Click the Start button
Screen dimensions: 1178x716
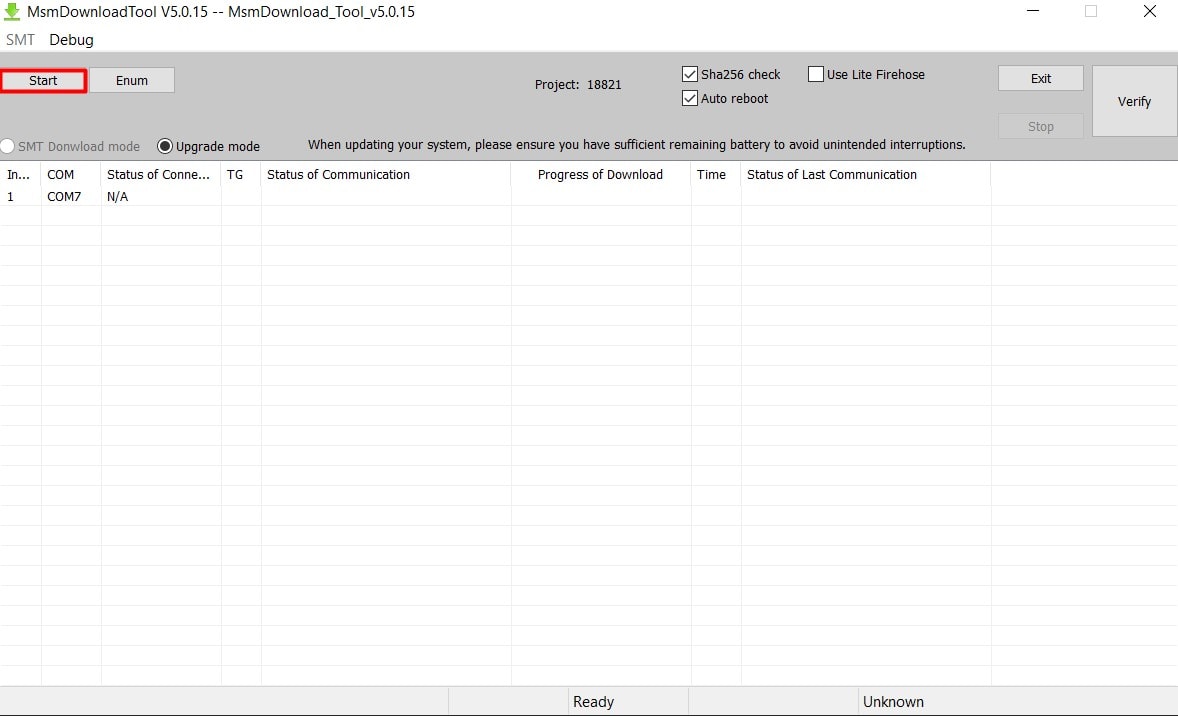point(44,80)
